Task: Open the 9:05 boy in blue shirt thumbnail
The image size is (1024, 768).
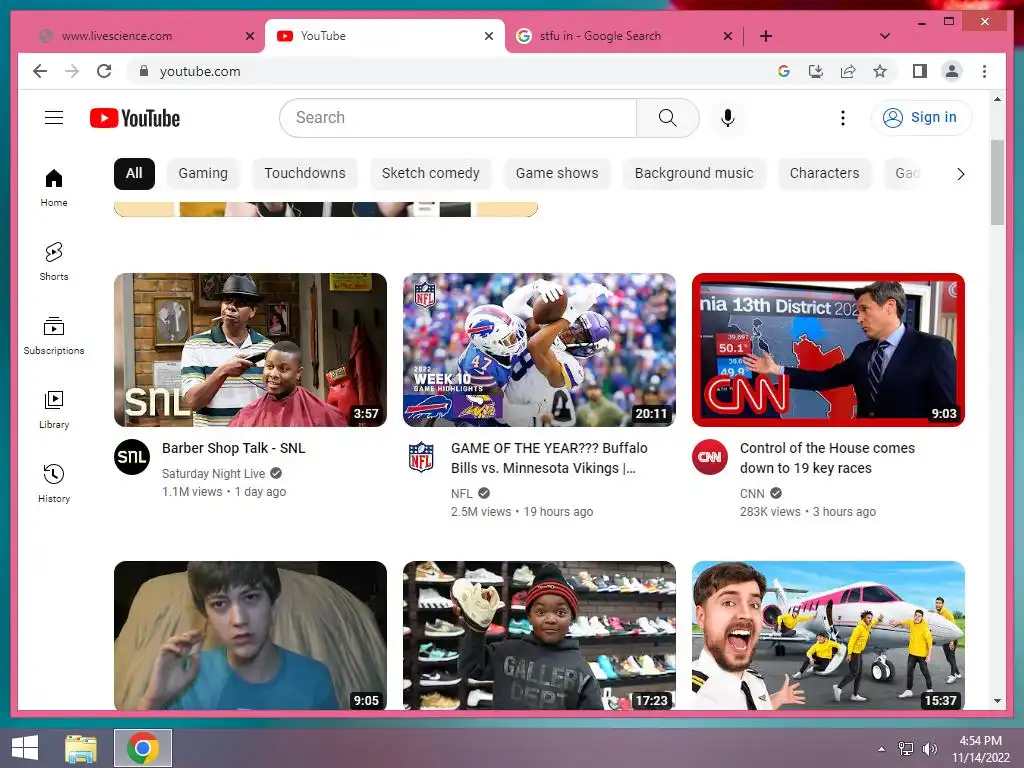Action: tap(250, 635)
